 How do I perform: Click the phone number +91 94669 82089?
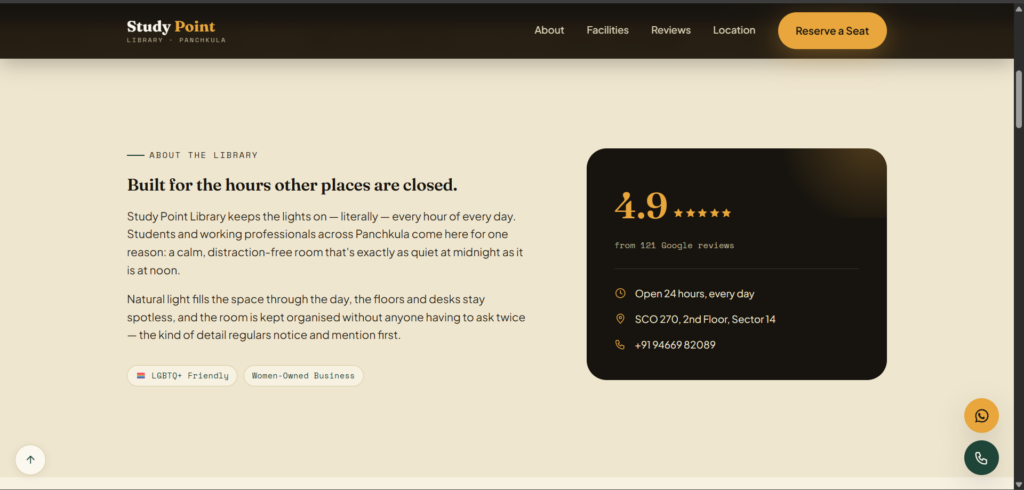coord(675,345)
